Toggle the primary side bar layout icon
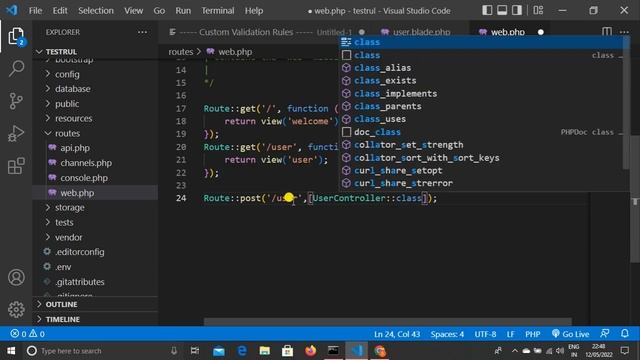Image resolution: width=640 pixels, height=360 pixels. [487, 10]
